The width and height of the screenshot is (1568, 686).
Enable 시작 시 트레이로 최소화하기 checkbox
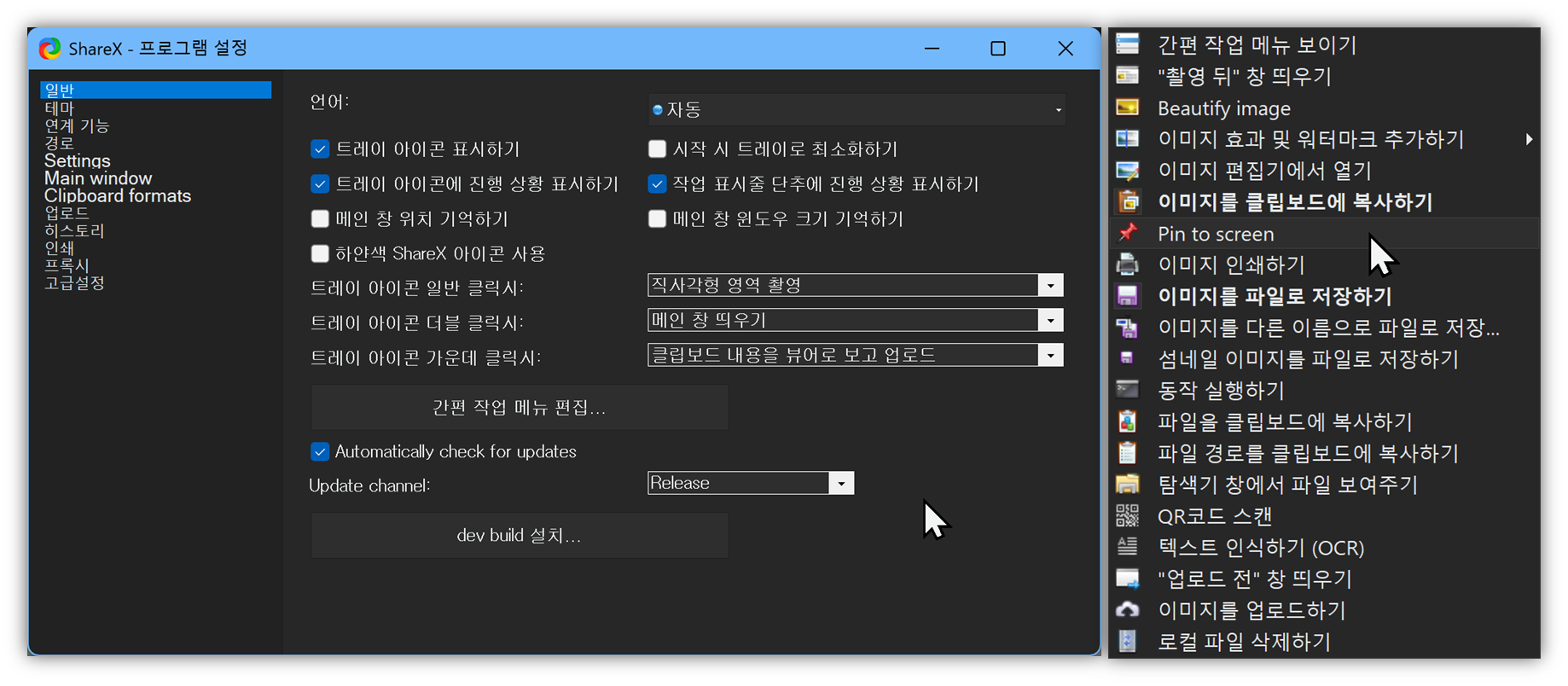657,149
